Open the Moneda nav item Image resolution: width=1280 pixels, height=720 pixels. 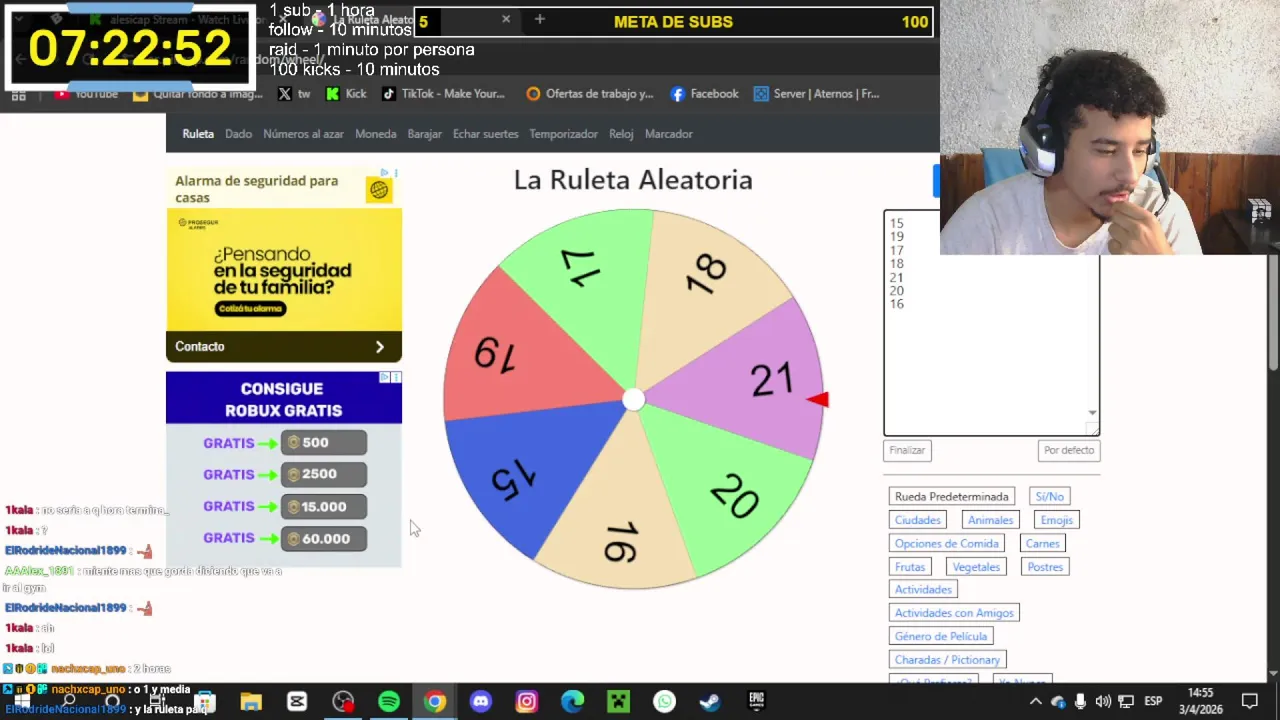[x=376, y=134]
